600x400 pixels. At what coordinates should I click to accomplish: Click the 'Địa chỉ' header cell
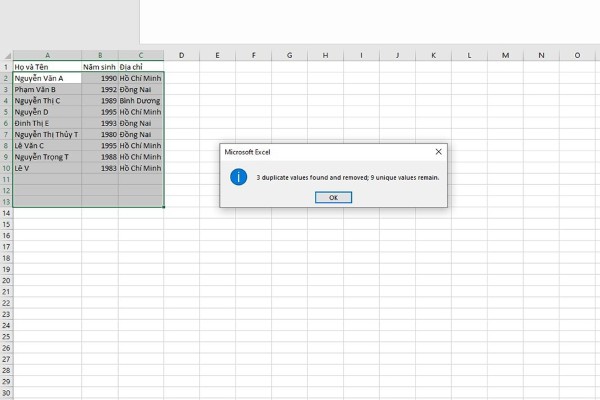141,66
